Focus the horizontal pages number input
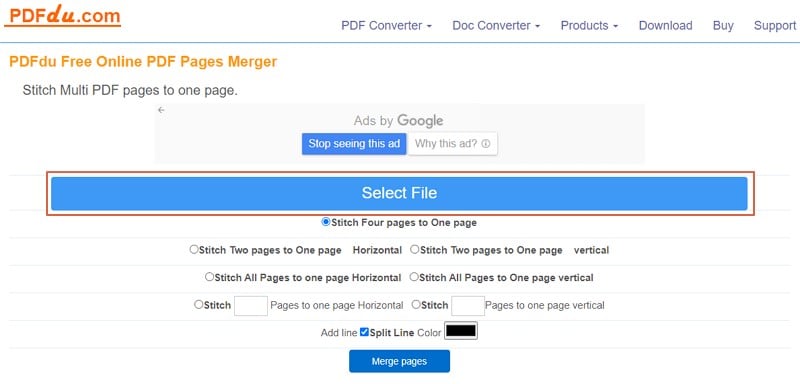 coord(251,305)
